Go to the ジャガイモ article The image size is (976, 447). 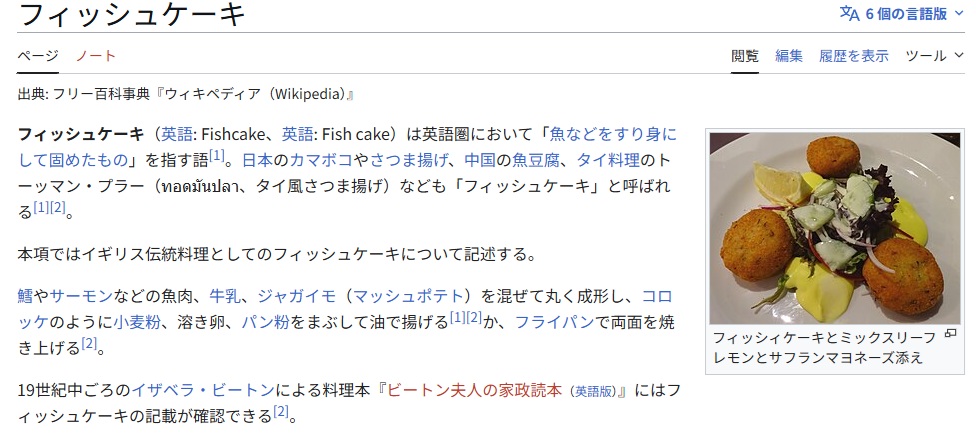pos(294,295)
